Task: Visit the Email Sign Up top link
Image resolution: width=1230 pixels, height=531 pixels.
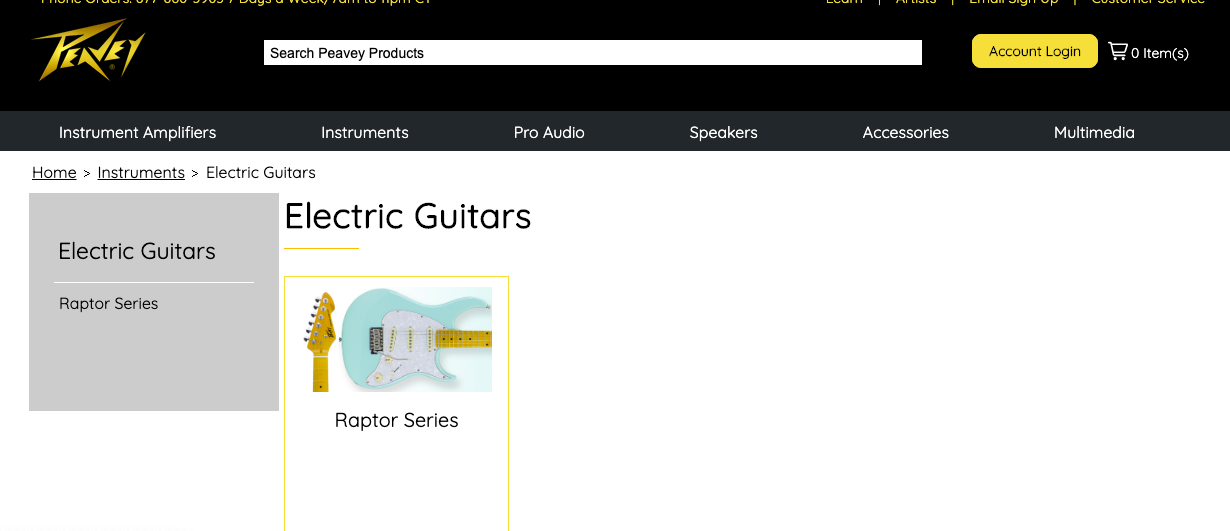Action: [x=1013, y=3]
